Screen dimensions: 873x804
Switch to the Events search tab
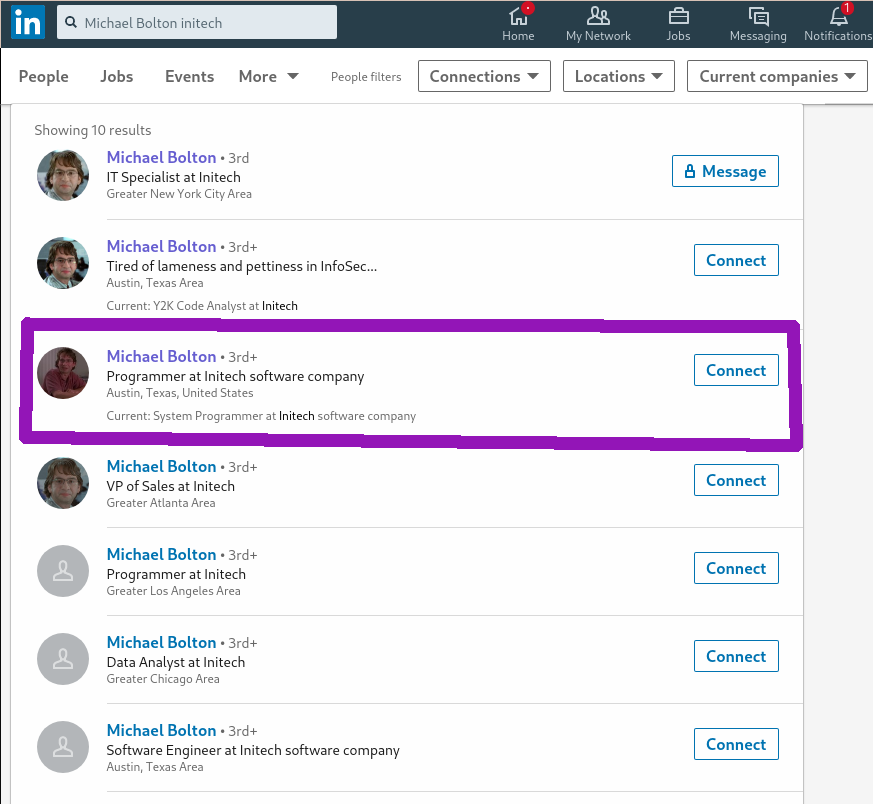(189, 76)
